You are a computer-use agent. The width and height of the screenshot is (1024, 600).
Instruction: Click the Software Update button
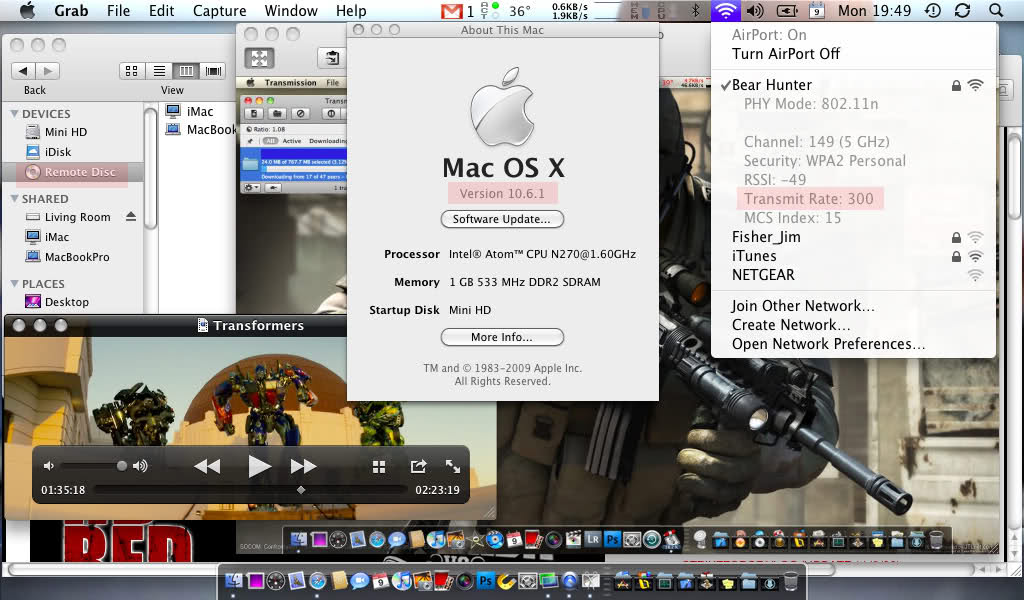pos(502,219)
